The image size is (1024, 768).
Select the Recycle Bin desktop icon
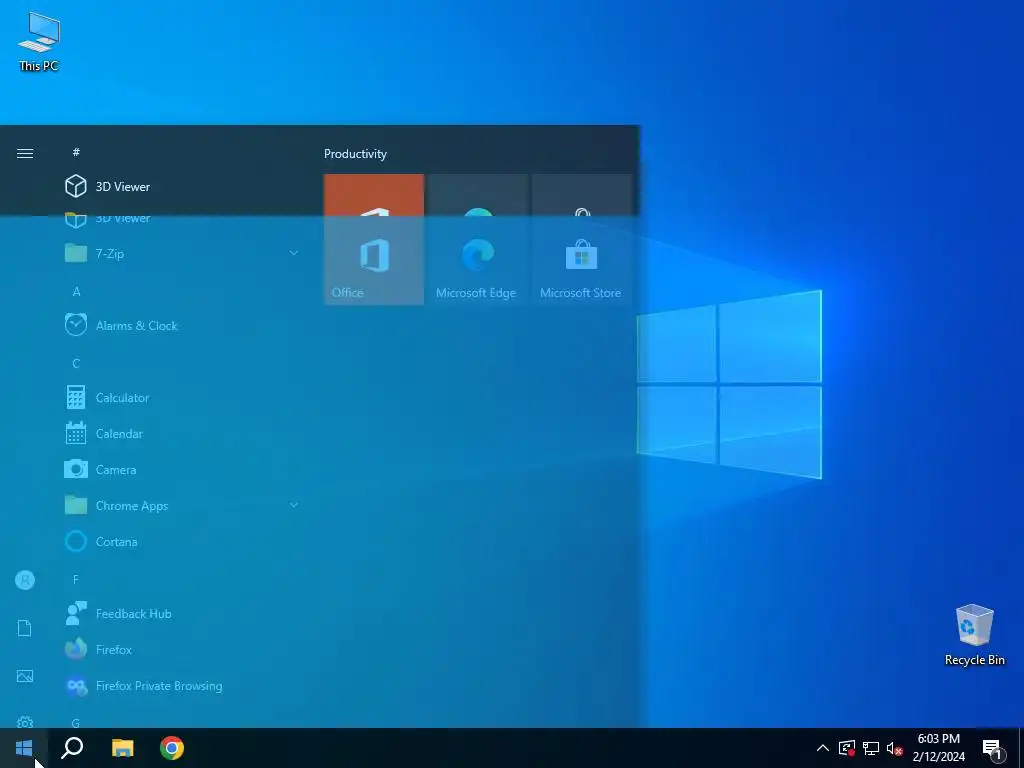pyautogui.click(x=974, y=635)
